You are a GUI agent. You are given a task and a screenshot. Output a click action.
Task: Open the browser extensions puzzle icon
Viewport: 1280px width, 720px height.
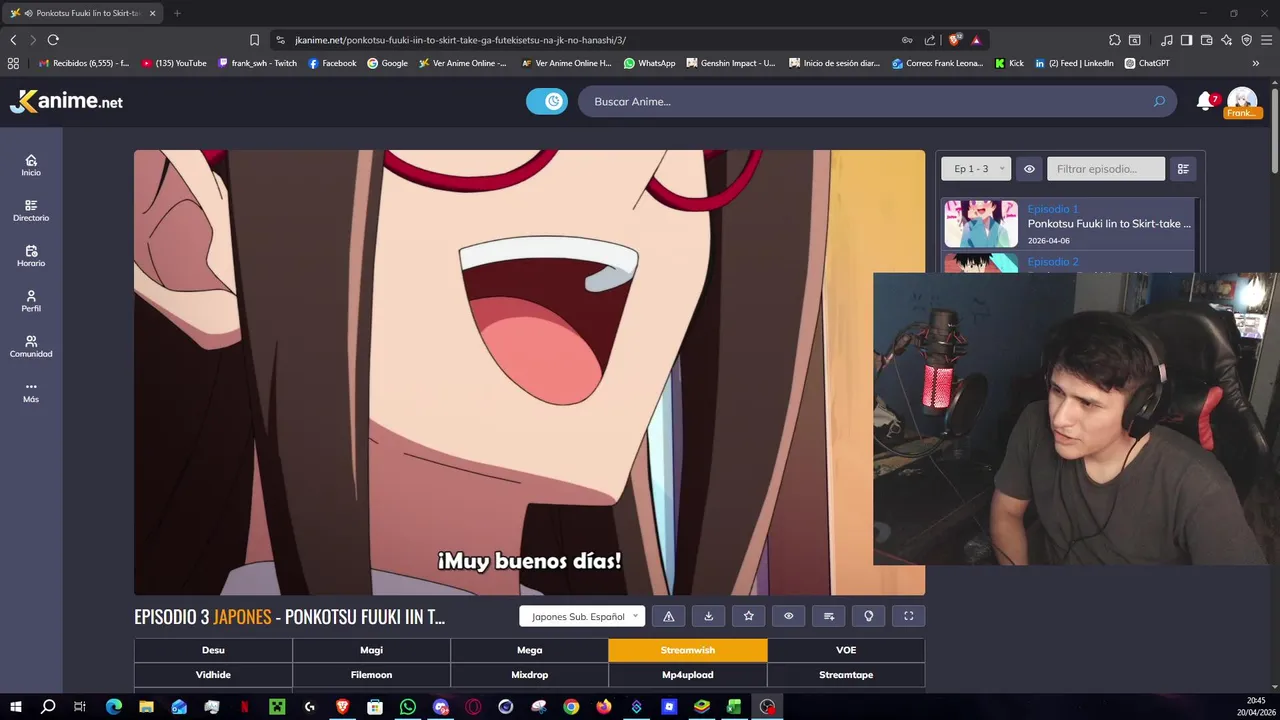coord(1115,40)
